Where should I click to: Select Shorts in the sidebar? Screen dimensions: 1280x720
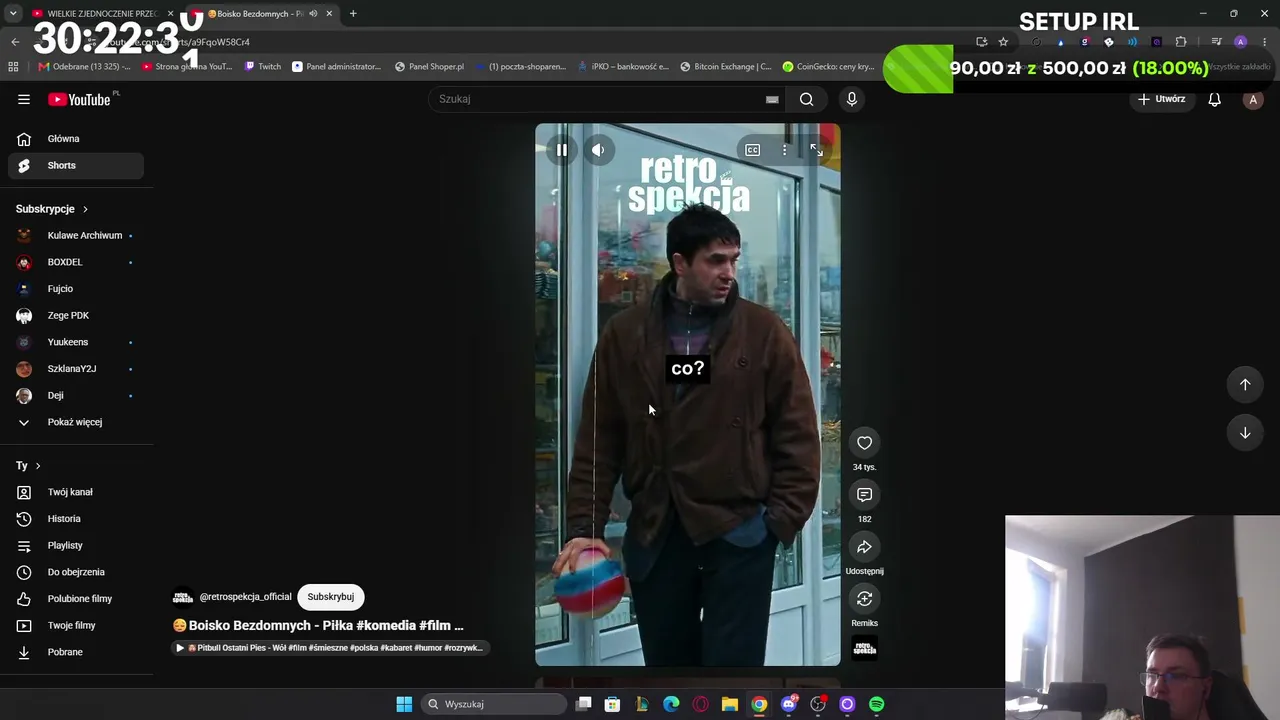76,166
